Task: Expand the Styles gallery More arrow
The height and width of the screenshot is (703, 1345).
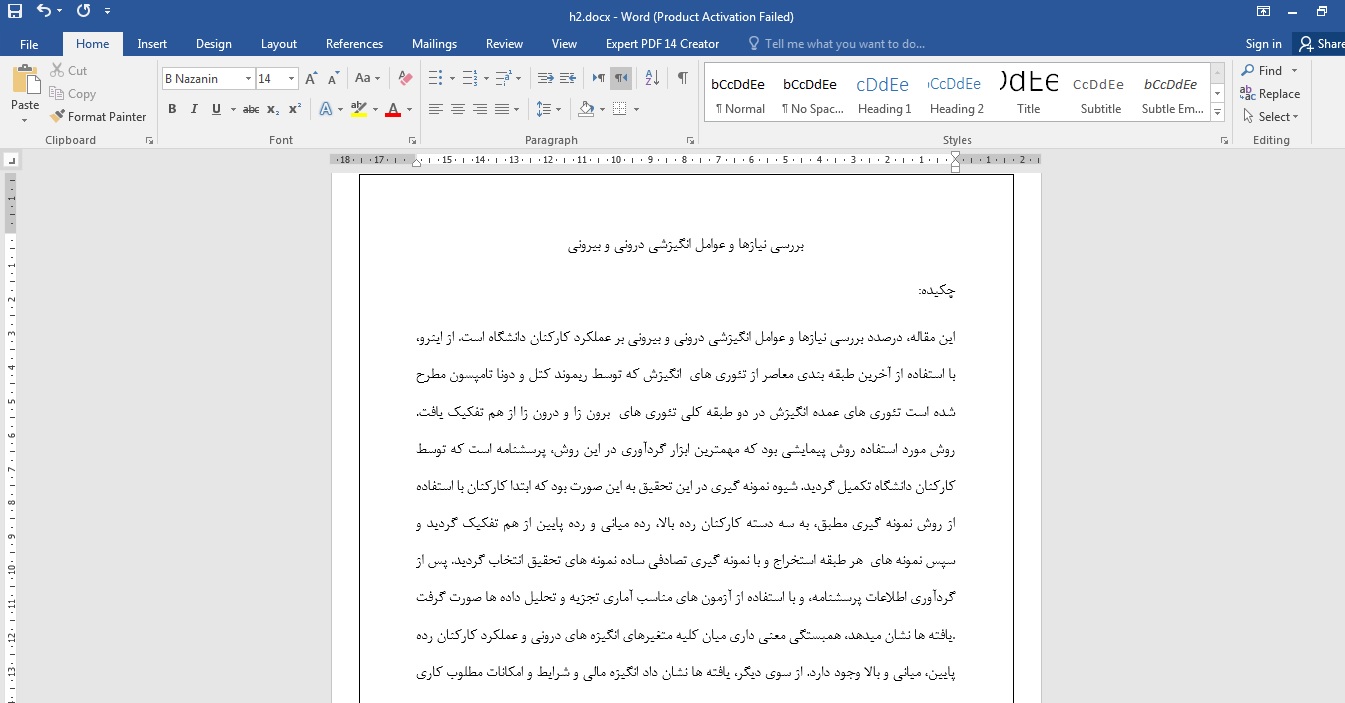Action: point(1217,113)
